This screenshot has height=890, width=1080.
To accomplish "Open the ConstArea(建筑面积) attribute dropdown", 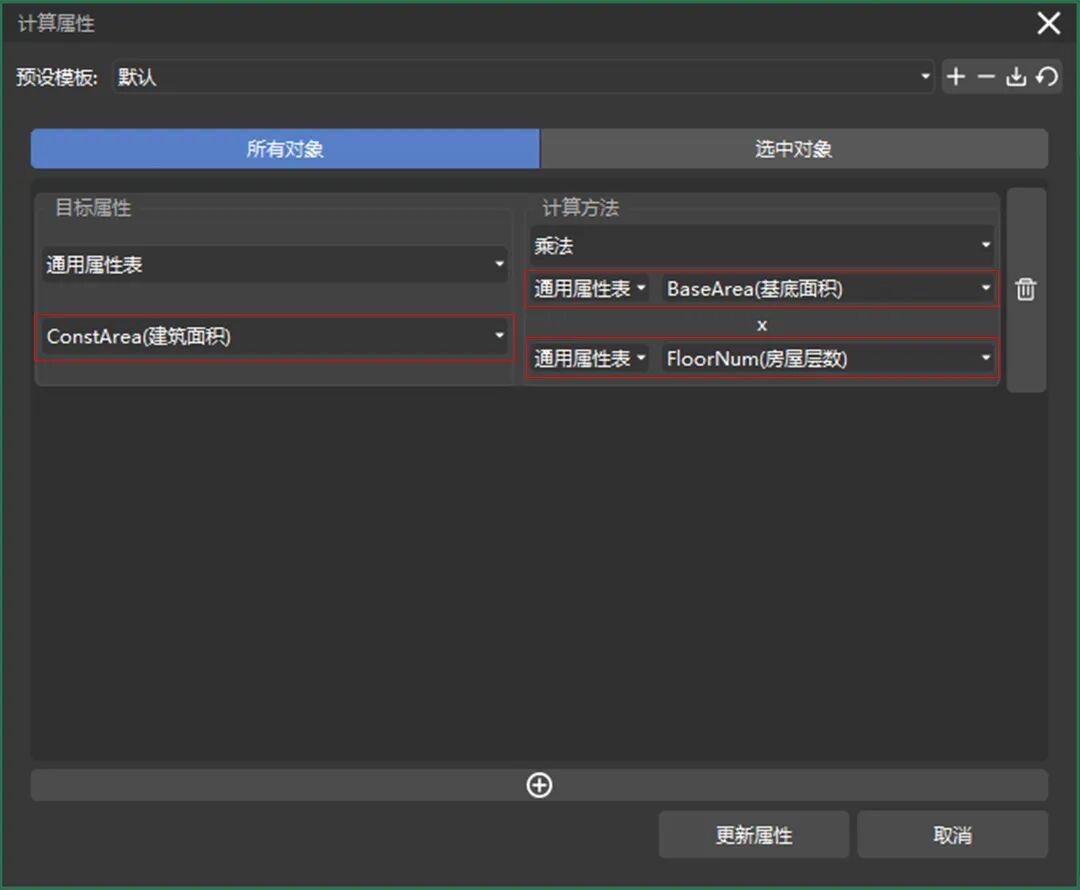I will pyautogui.click(x=275, y=337).
